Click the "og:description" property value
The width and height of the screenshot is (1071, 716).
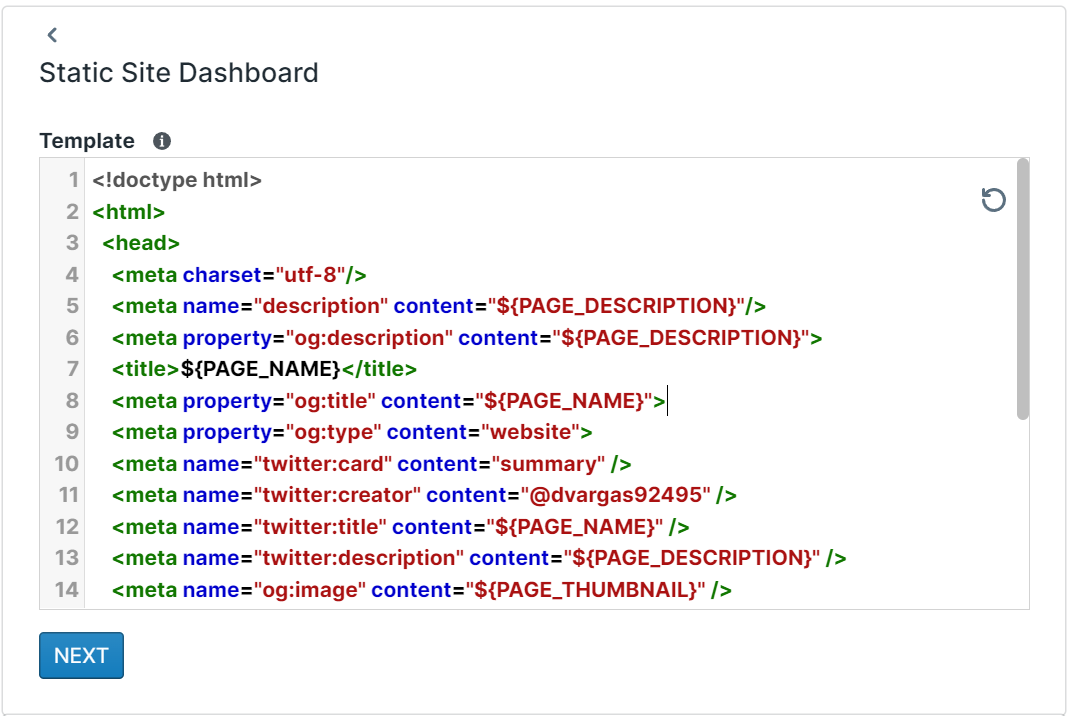point(370,338)
